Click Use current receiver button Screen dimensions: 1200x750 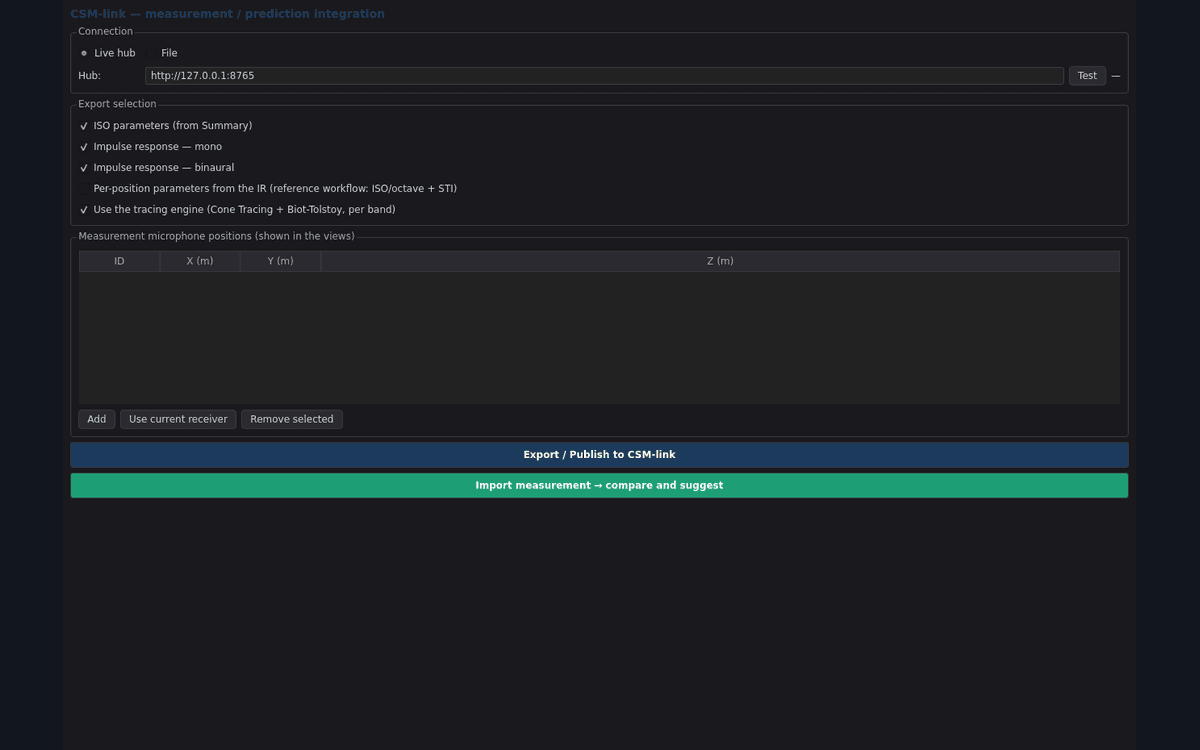tap(178, 420)
